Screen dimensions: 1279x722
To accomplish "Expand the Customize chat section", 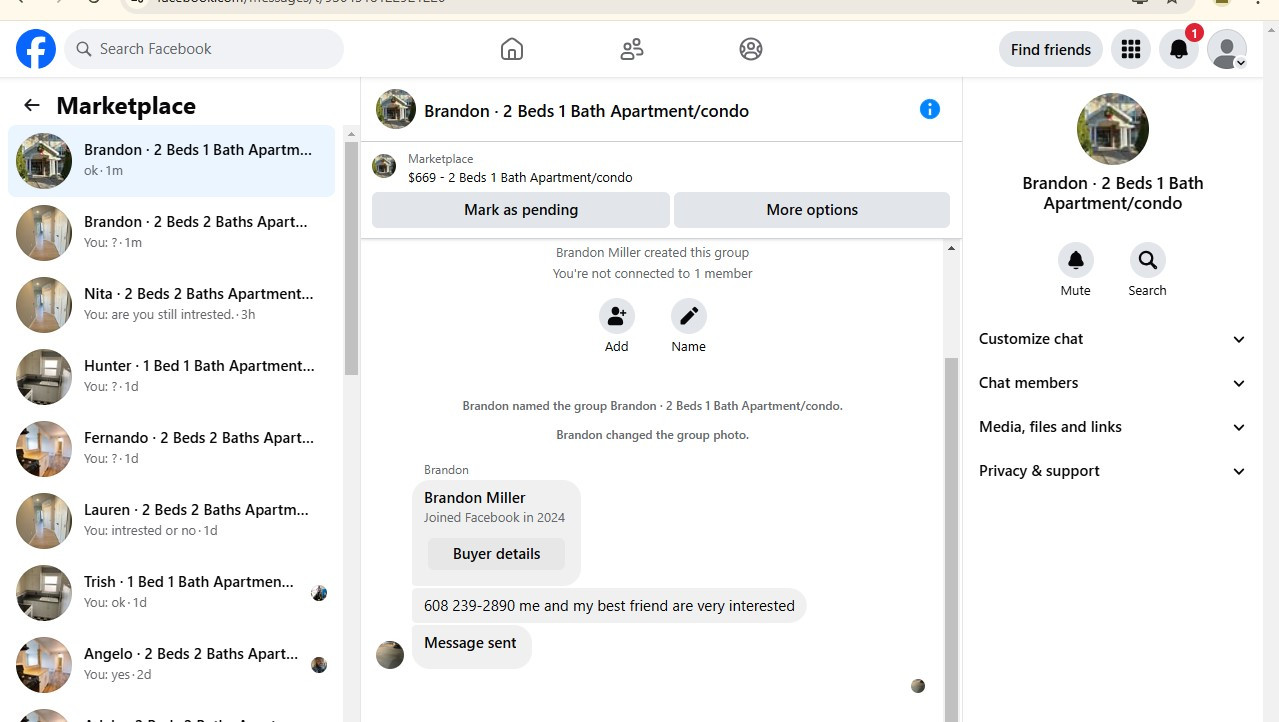I will tap(1112, 339).
